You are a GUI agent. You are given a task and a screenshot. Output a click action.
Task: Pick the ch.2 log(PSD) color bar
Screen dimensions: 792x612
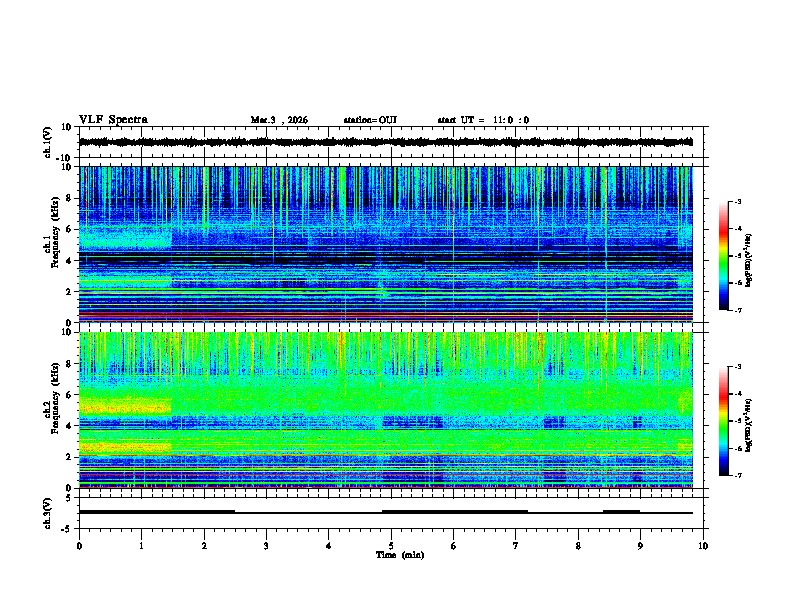click(x=724, y=421)
